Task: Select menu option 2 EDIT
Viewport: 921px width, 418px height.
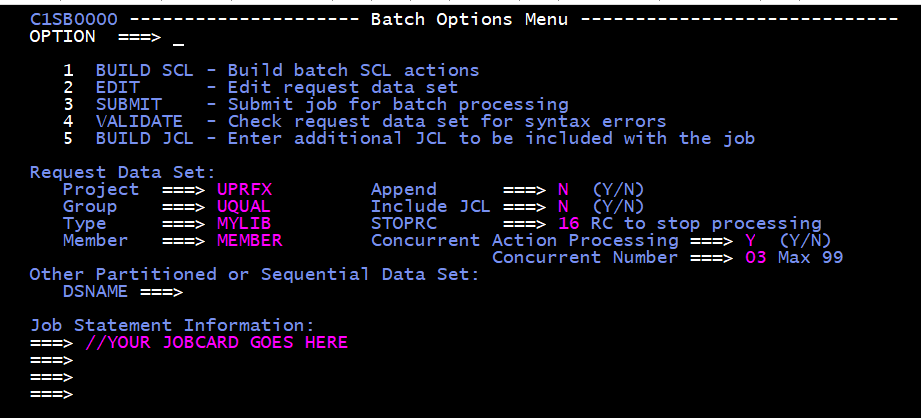Action: (117, 88)
